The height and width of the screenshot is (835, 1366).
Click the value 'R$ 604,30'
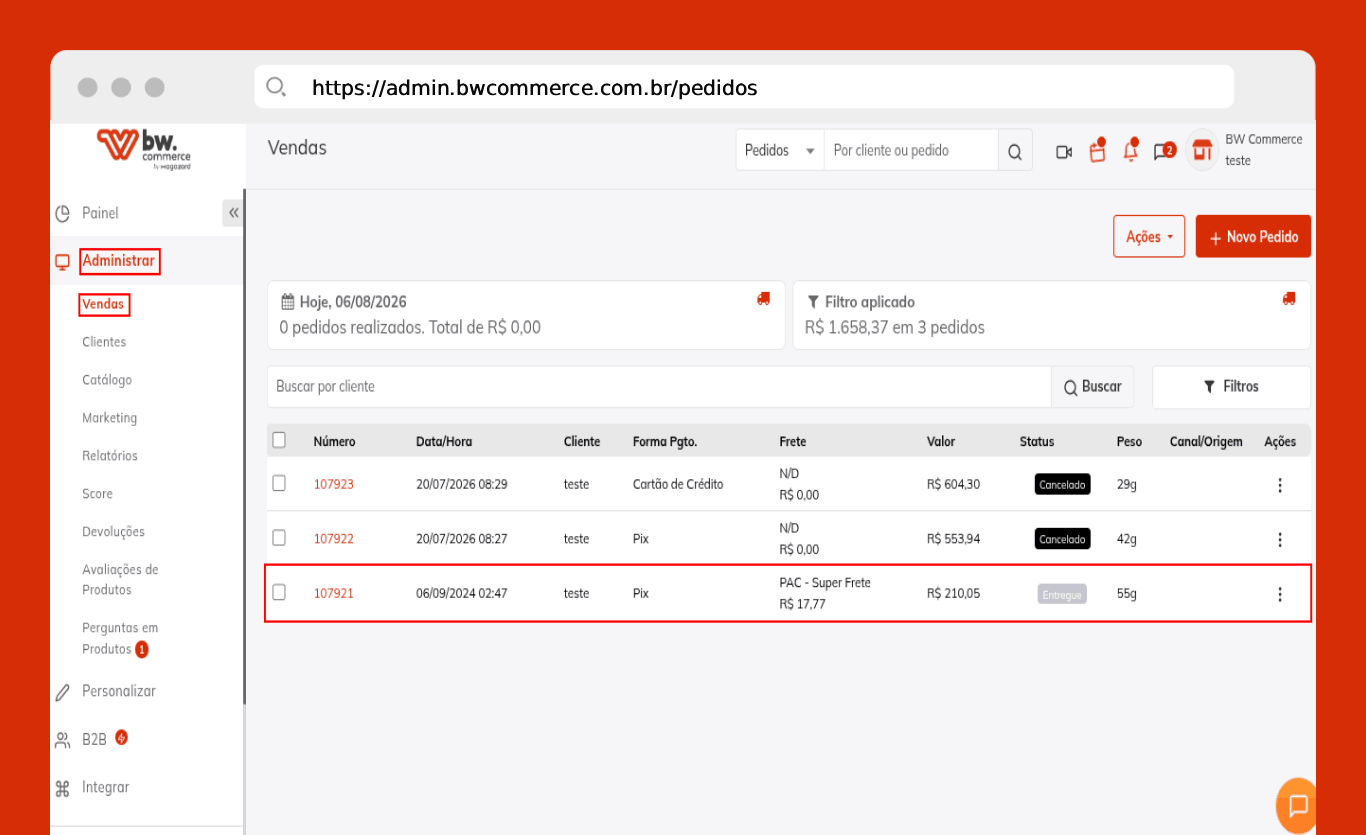point(953,484)
